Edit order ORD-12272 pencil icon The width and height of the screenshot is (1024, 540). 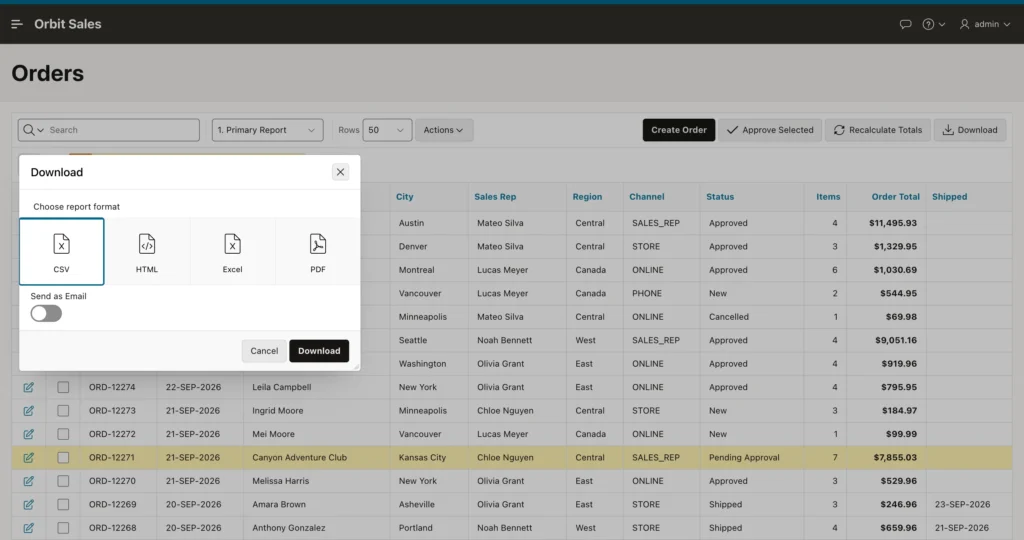(x=29, y=434)
